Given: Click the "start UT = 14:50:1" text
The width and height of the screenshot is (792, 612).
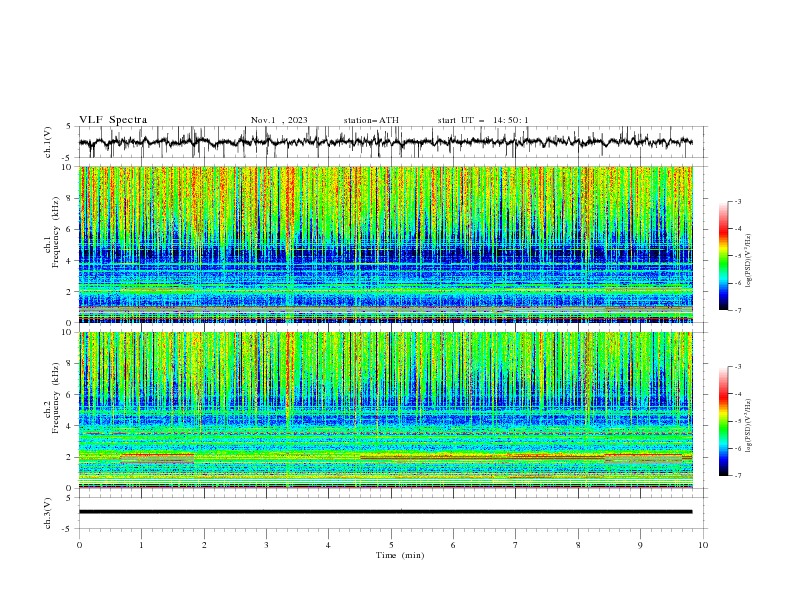Looking at the screenshot, I should click(x=483, y=120).
